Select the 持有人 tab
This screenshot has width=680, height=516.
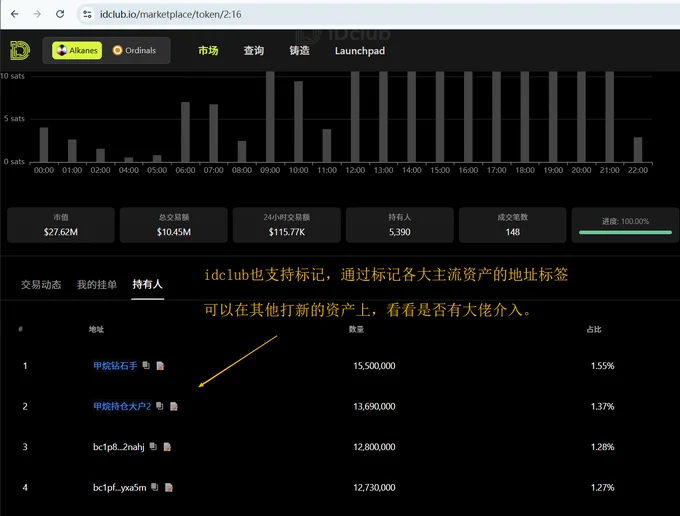(x=147, y=284)
